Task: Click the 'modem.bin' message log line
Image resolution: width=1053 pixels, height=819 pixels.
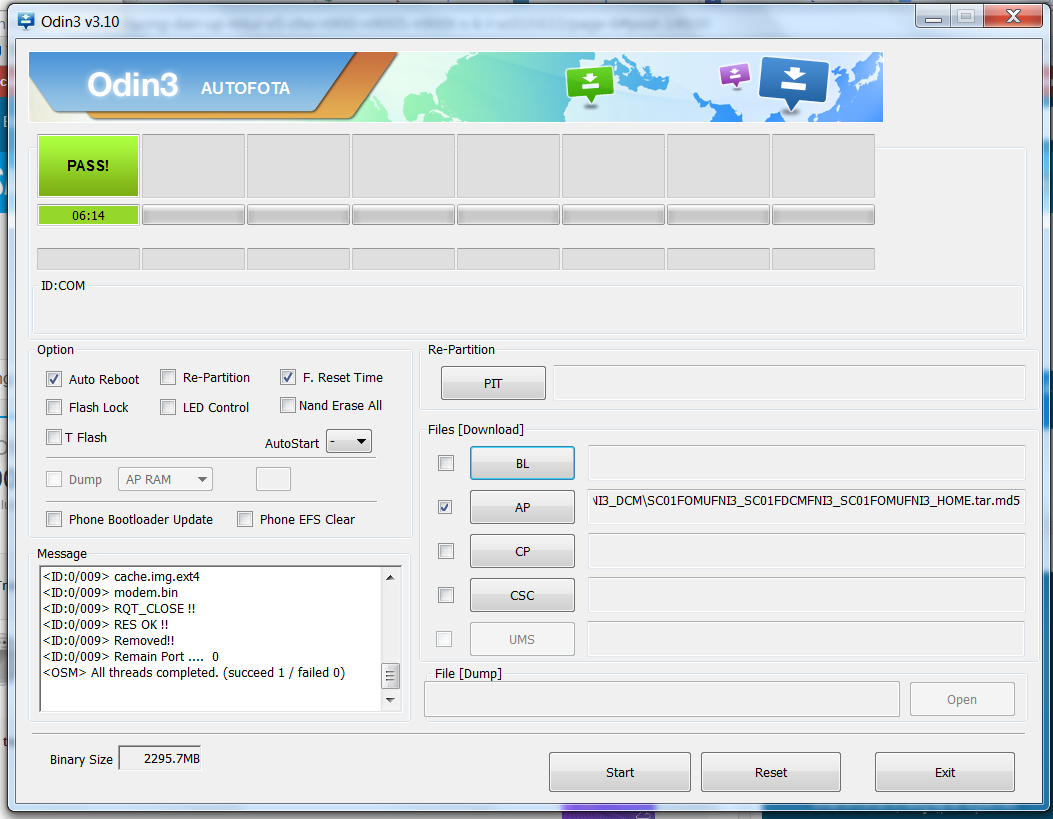Action: [111, 593]
